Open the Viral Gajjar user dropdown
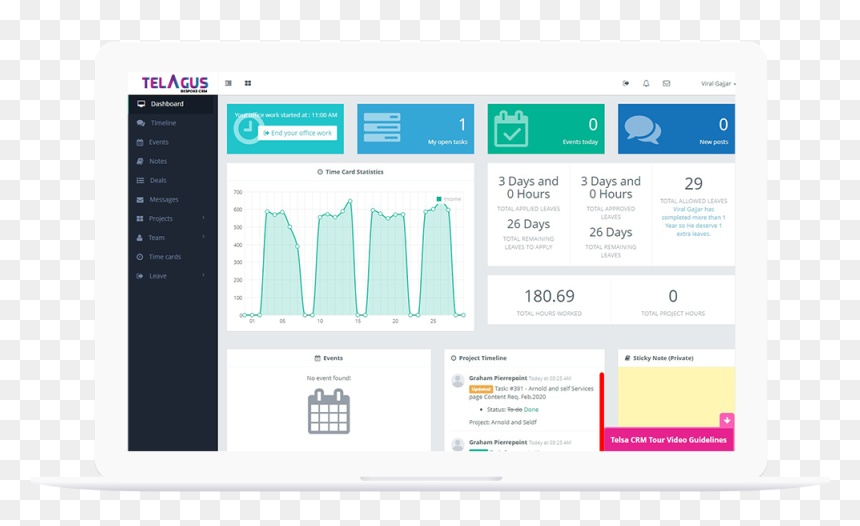Image resolution: width=860 pixels, height=526 pixels. [x=718, y=83]
